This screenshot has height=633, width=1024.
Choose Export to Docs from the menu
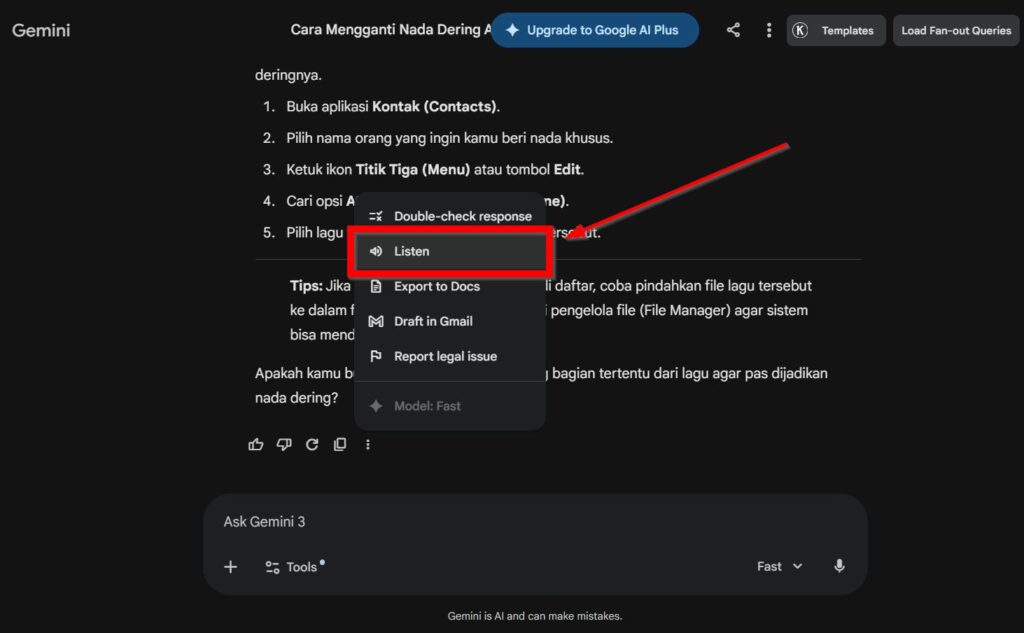point(437,286)
